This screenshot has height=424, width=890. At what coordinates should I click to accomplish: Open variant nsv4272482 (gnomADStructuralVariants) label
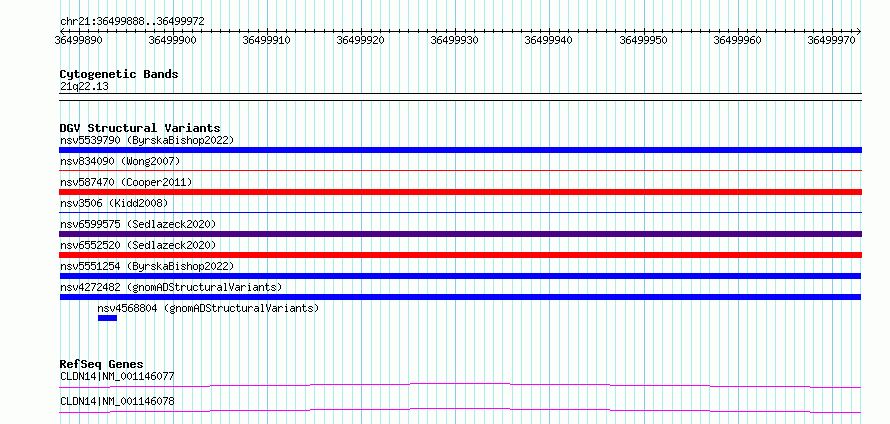171,287
